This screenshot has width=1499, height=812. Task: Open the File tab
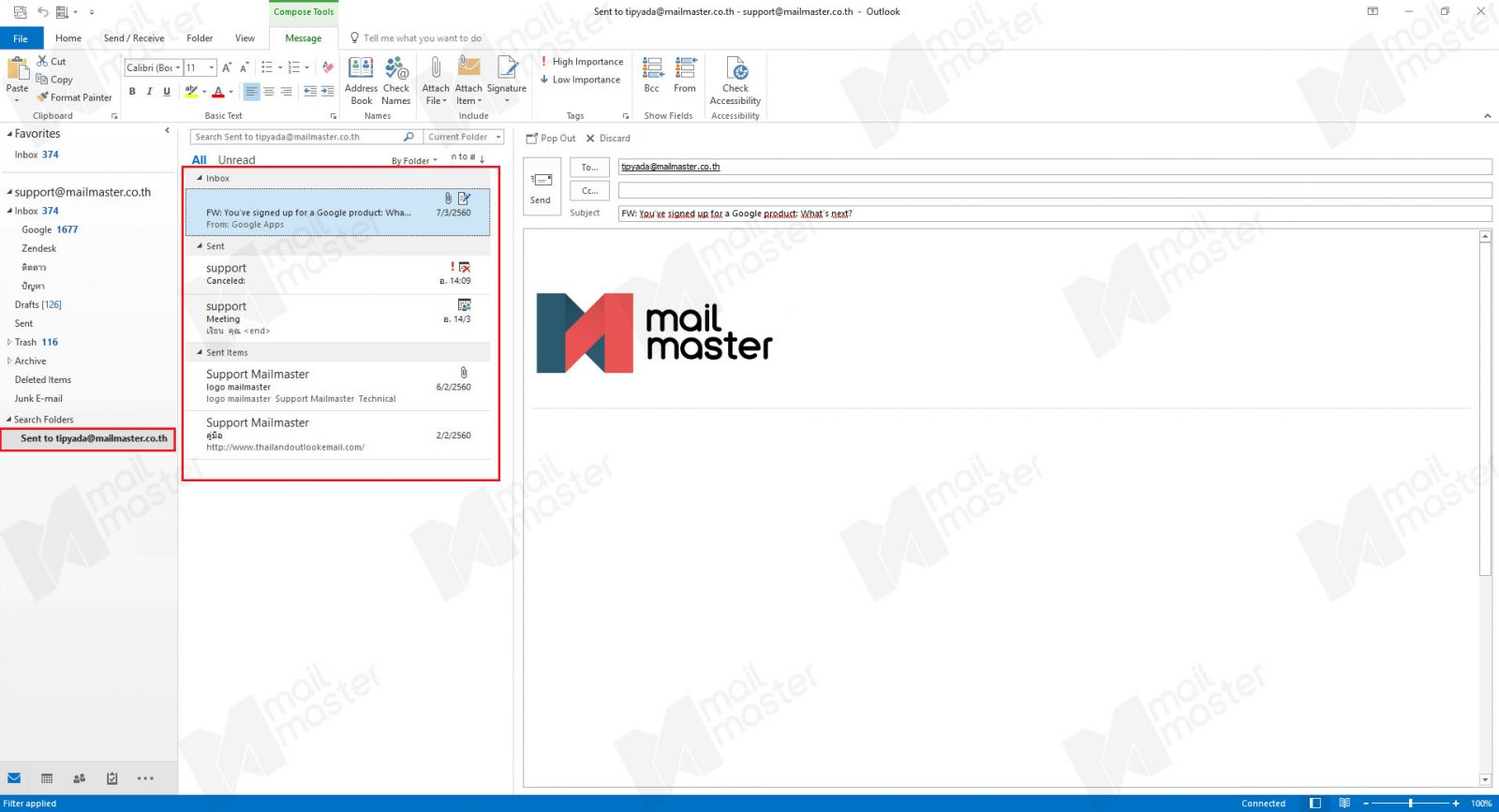click(x=21, y=38)
